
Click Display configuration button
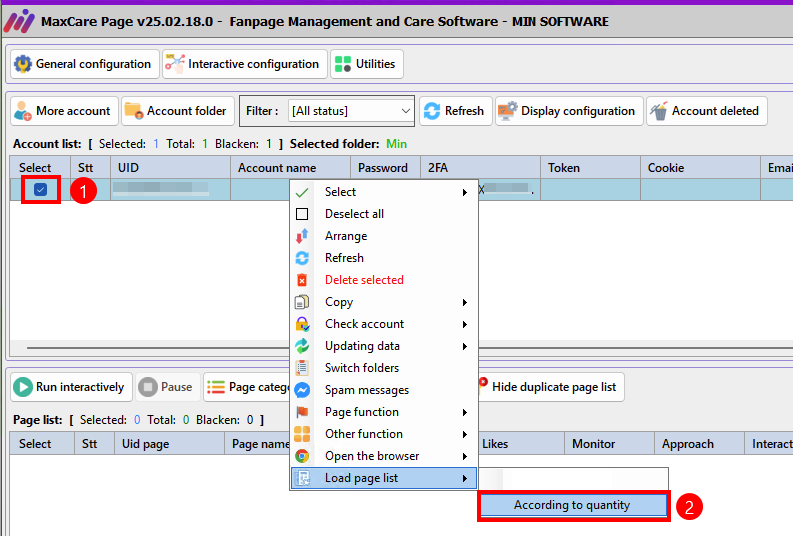(569, 111)
